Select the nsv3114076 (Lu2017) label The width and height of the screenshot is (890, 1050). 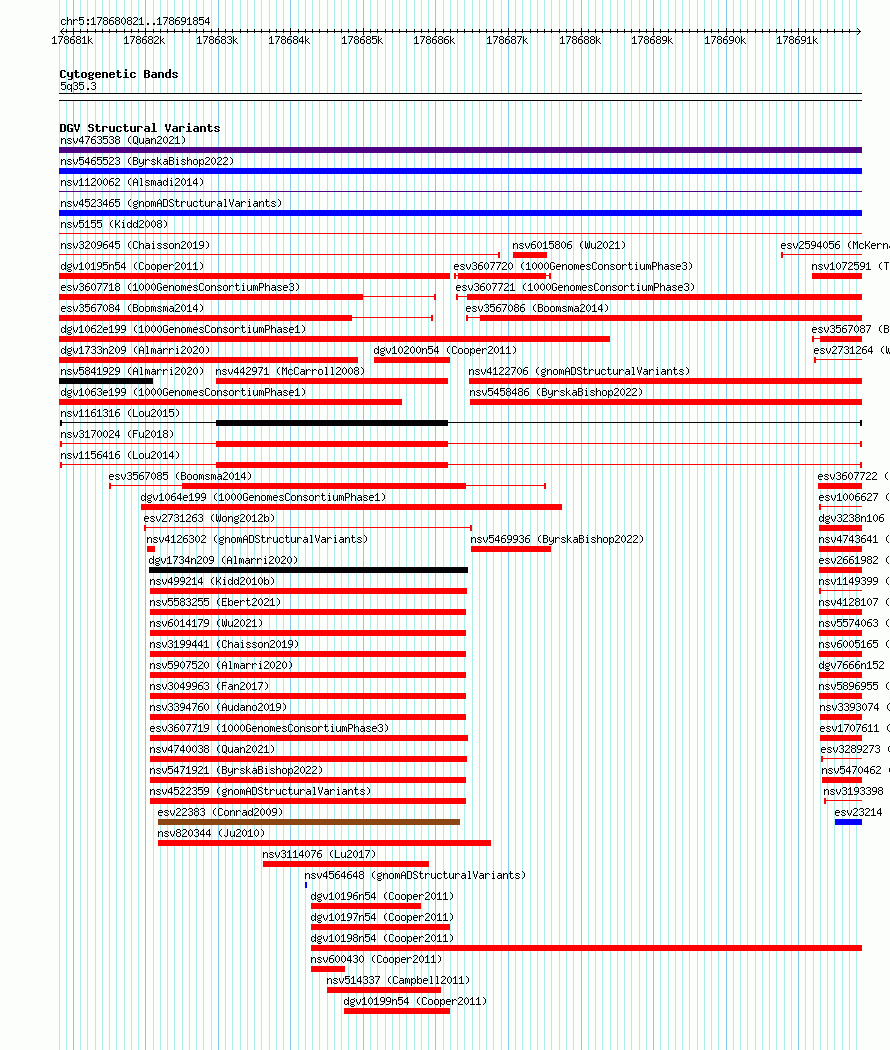[319, 854]
